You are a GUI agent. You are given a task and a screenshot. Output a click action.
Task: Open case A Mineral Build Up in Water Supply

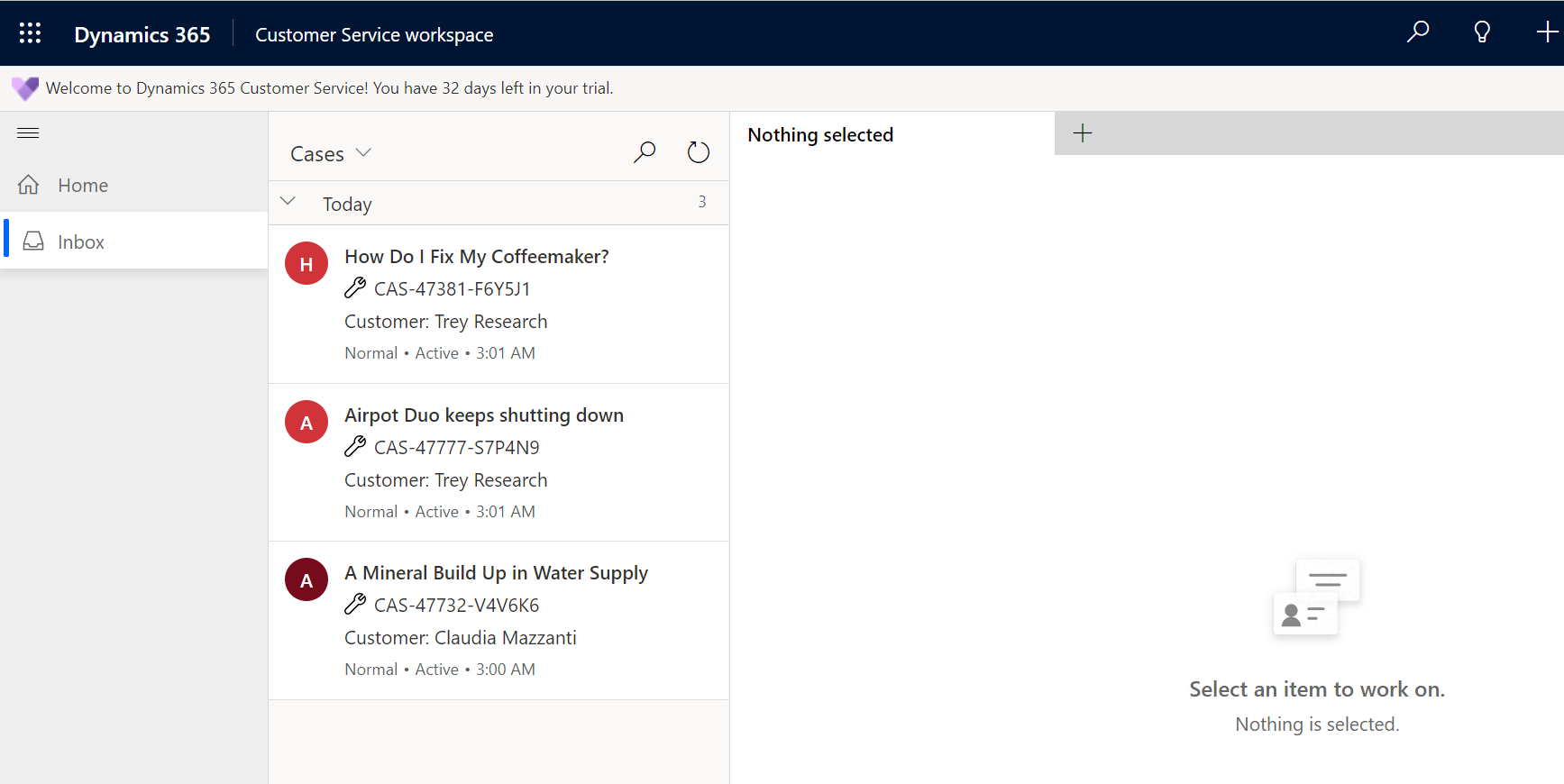point(496,573)
